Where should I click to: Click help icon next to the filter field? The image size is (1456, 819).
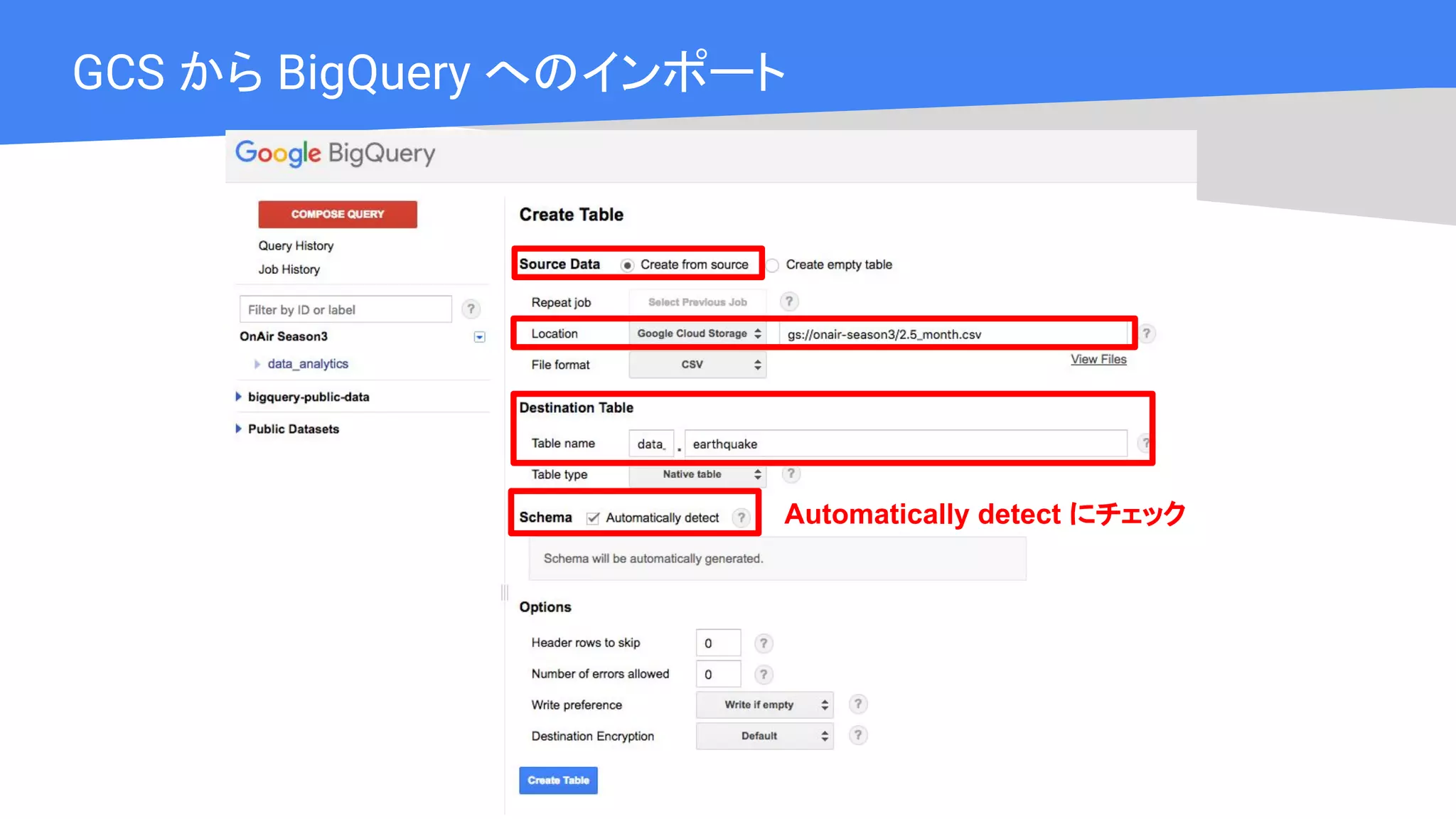pyautogui.click(x=471, y=309)
